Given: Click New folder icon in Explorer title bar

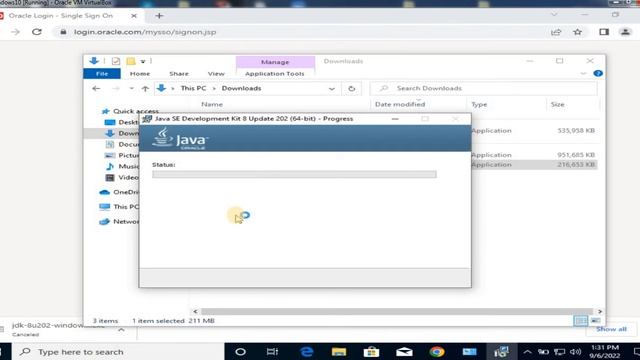Looking at the screenshot, I should 131,61.
